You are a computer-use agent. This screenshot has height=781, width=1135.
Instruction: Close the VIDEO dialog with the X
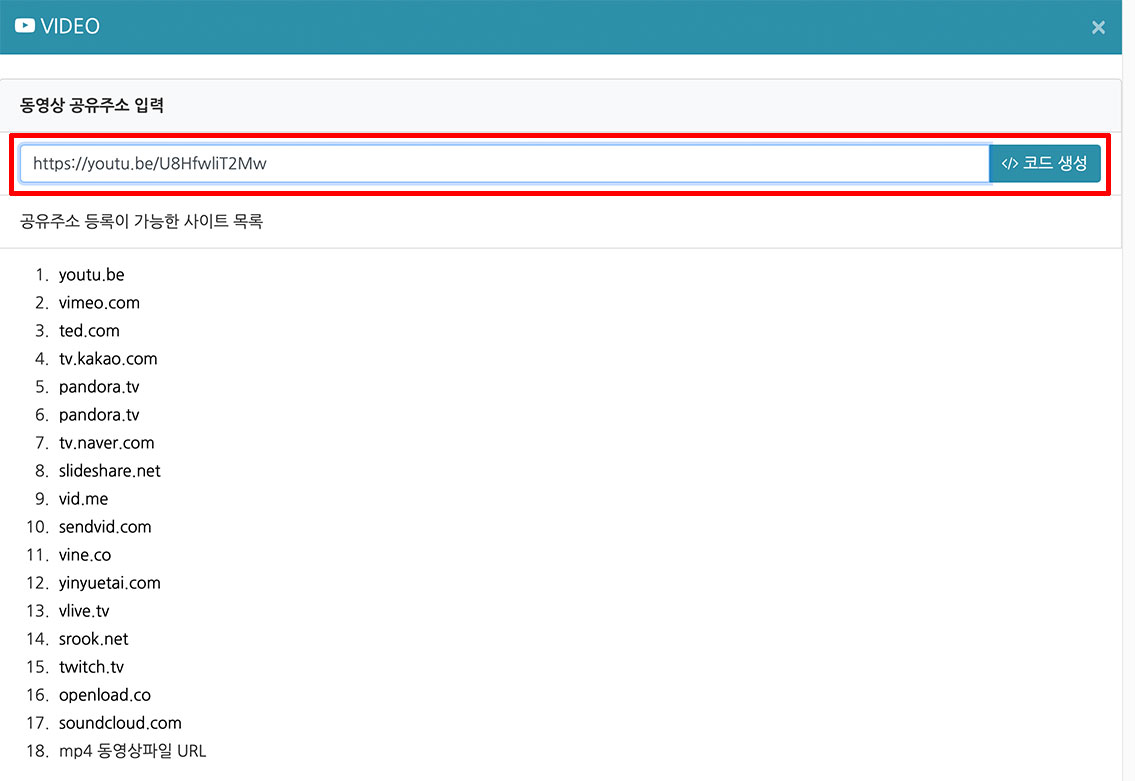(1098, 27)
